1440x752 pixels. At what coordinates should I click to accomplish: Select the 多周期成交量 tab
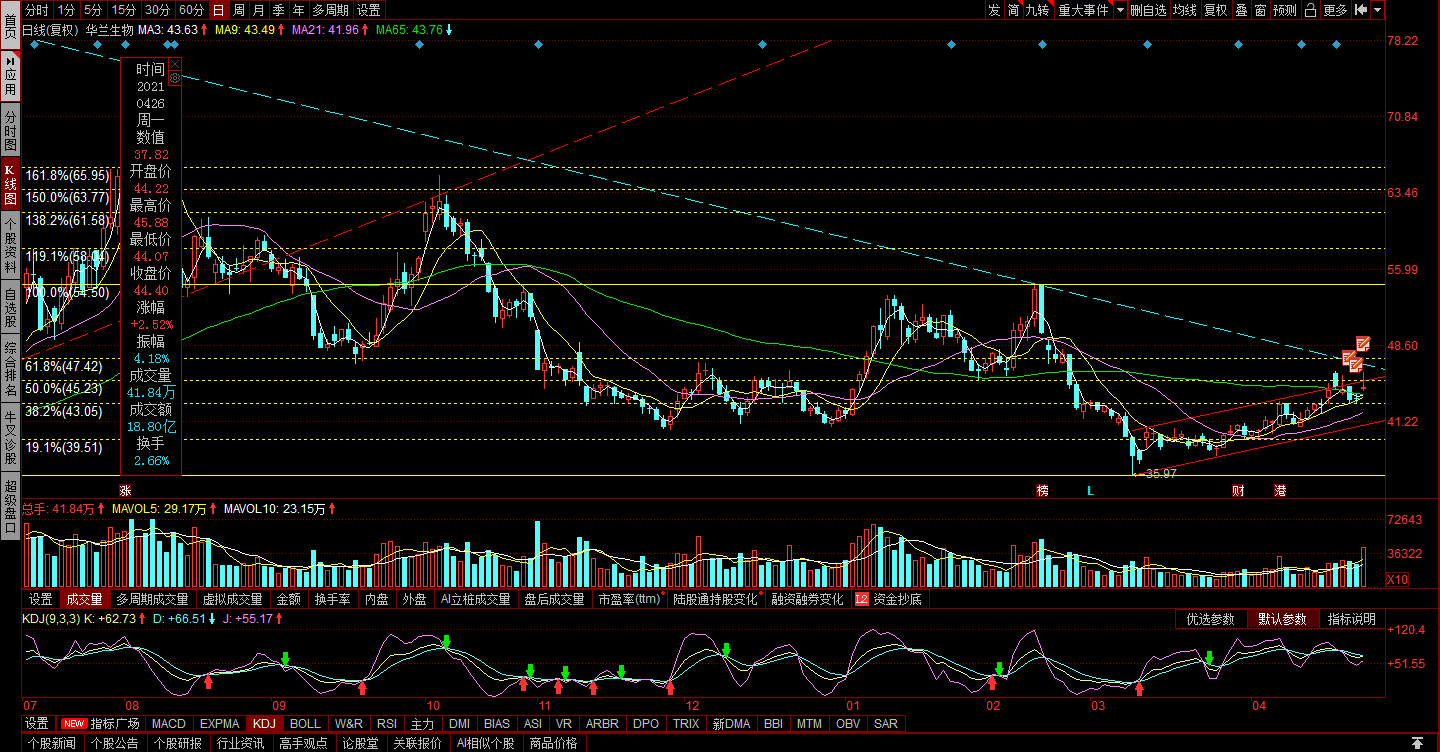152,599
